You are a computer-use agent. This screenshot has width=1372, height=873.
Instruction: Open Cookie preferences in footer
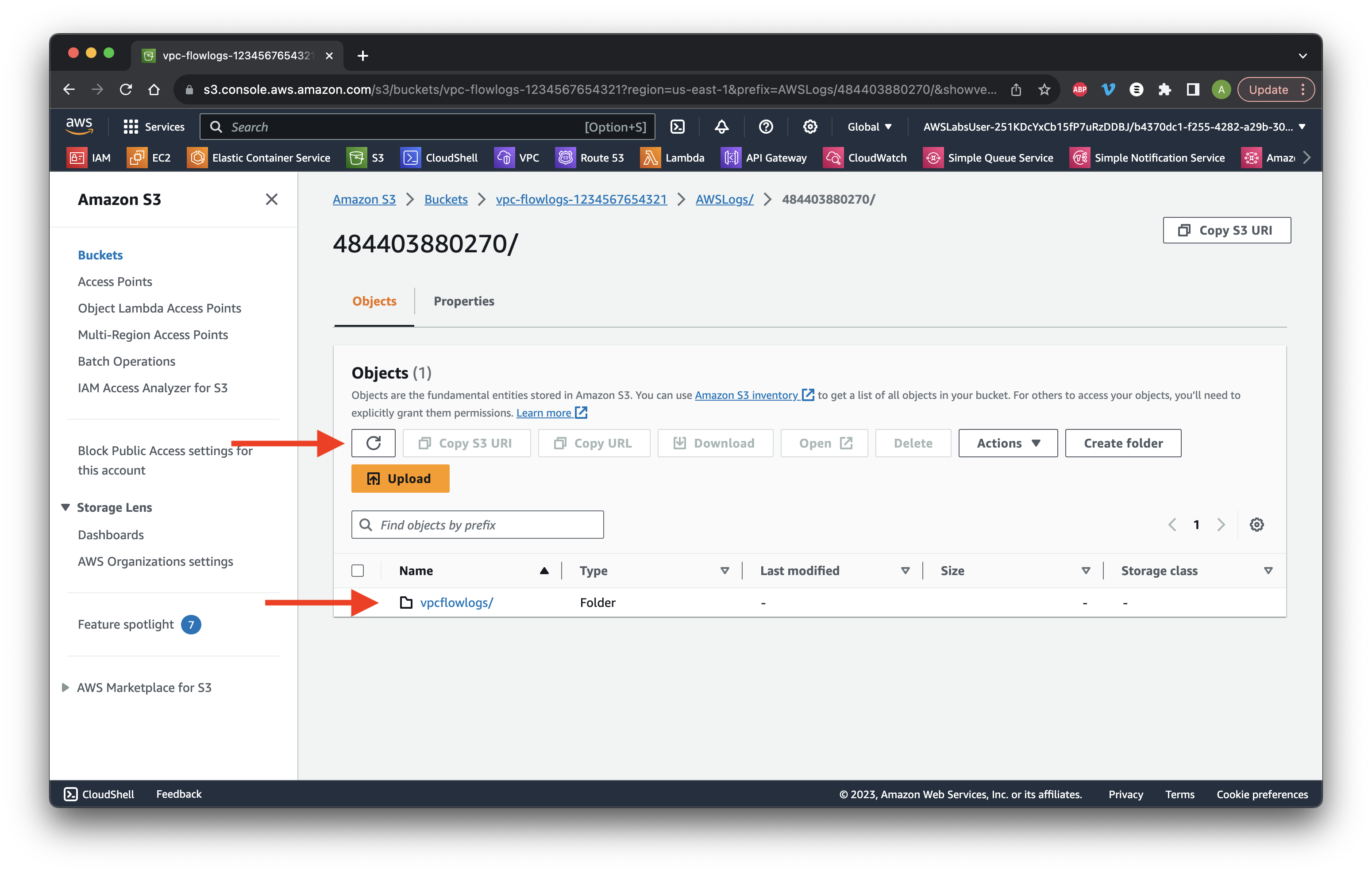[x=1262, y=794]
